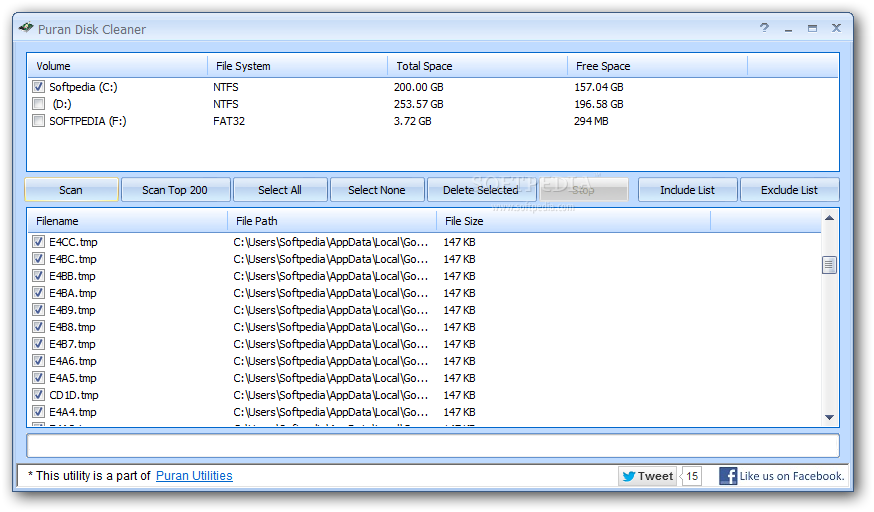Uncheck the E4BA.tmp file checkbox
This screenshot has height=512, width=874.
(x=38, y=293)
